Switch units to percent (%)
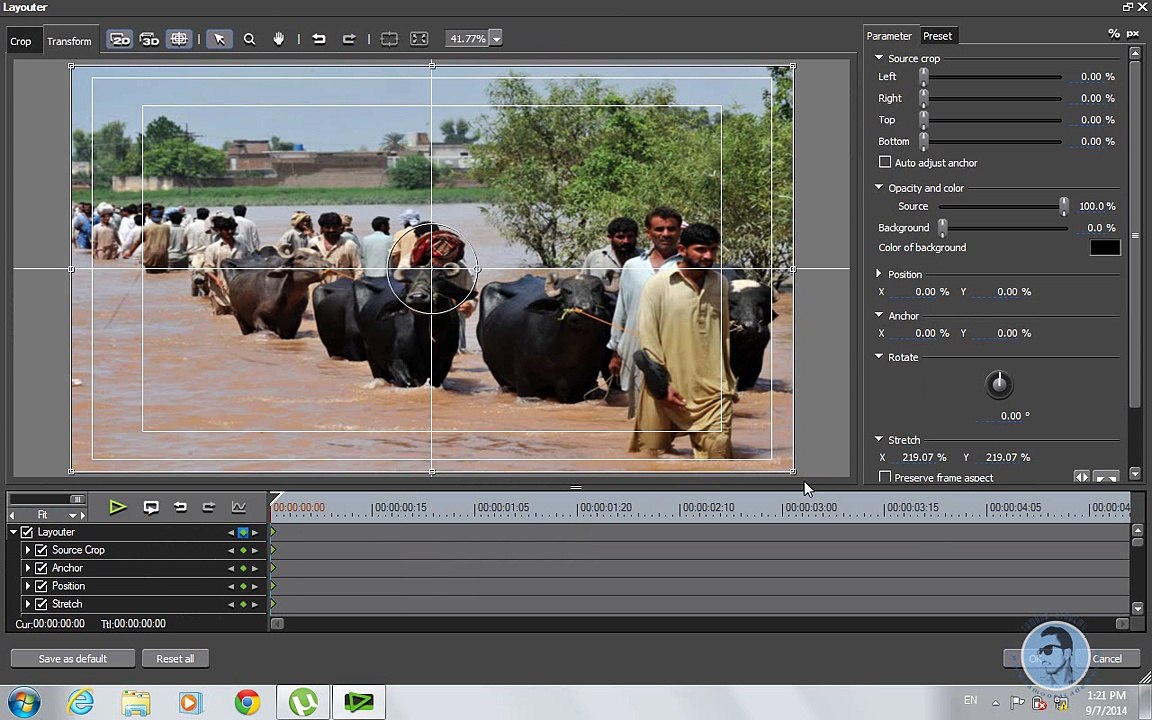1152x720 pixels. click(1114, 34)
